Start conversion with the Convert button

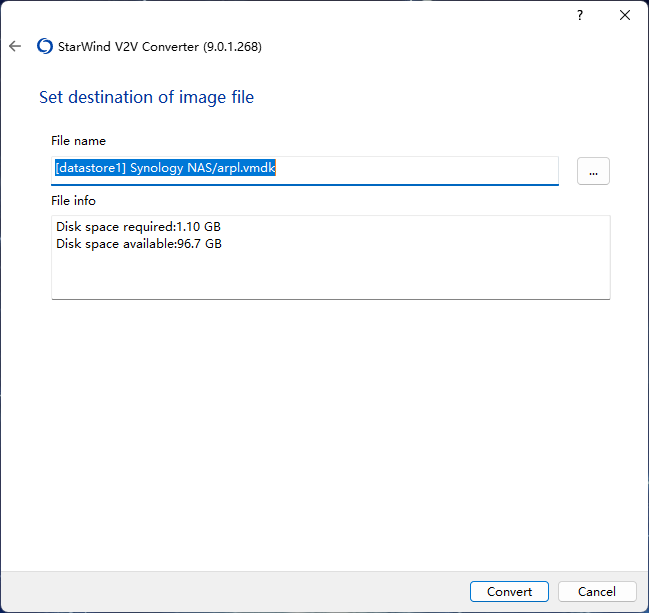509,591
